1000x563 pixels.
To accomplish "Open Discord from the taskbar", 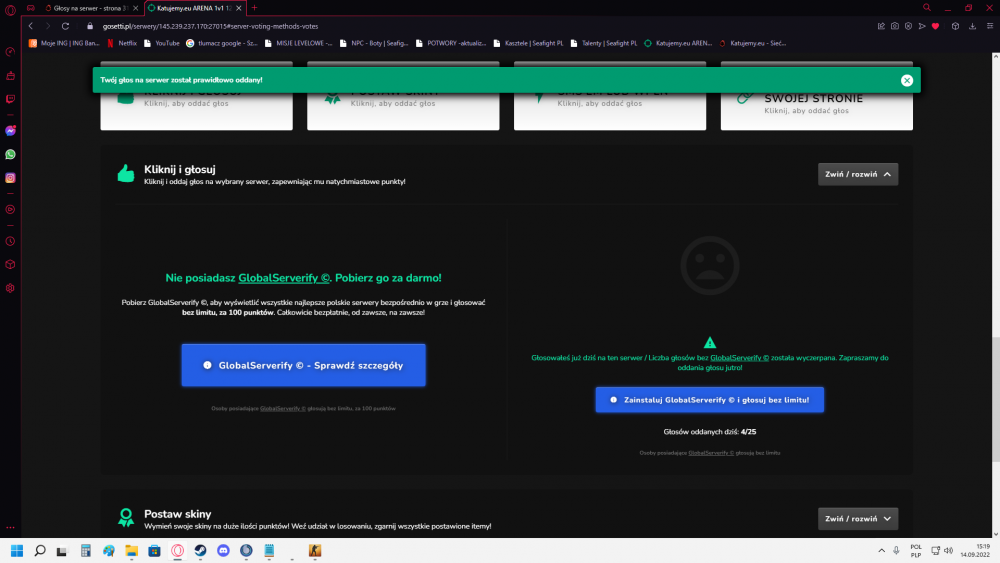I will tap(223, 551).
